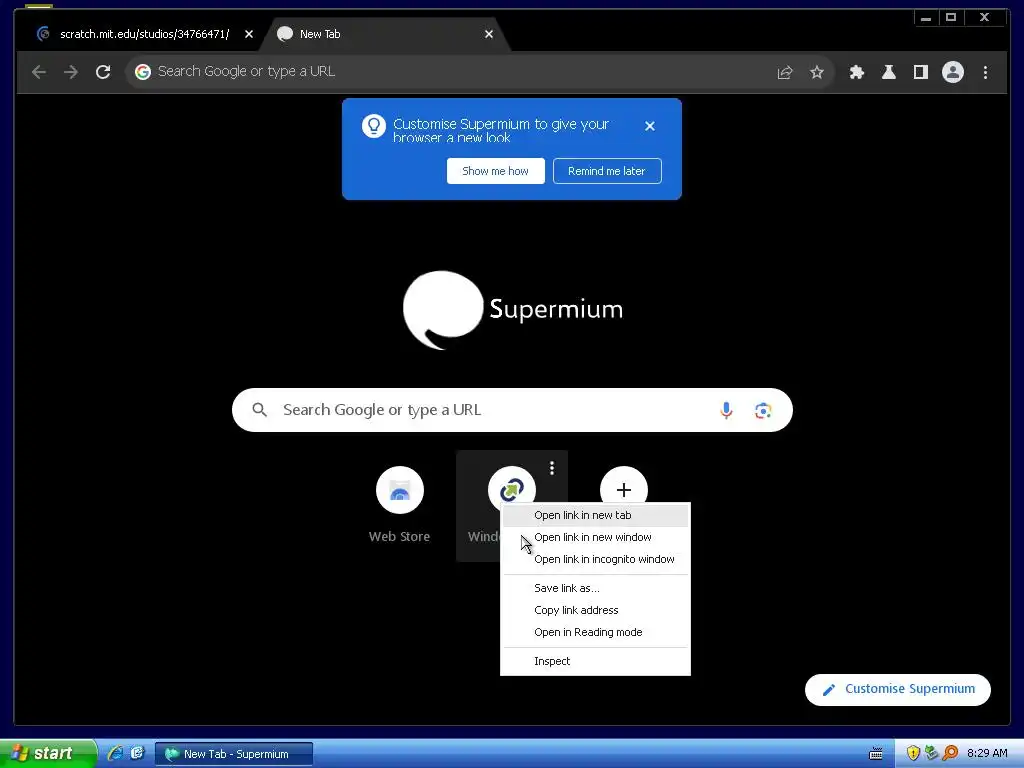Select Open link in incognito window

[595, 560]
